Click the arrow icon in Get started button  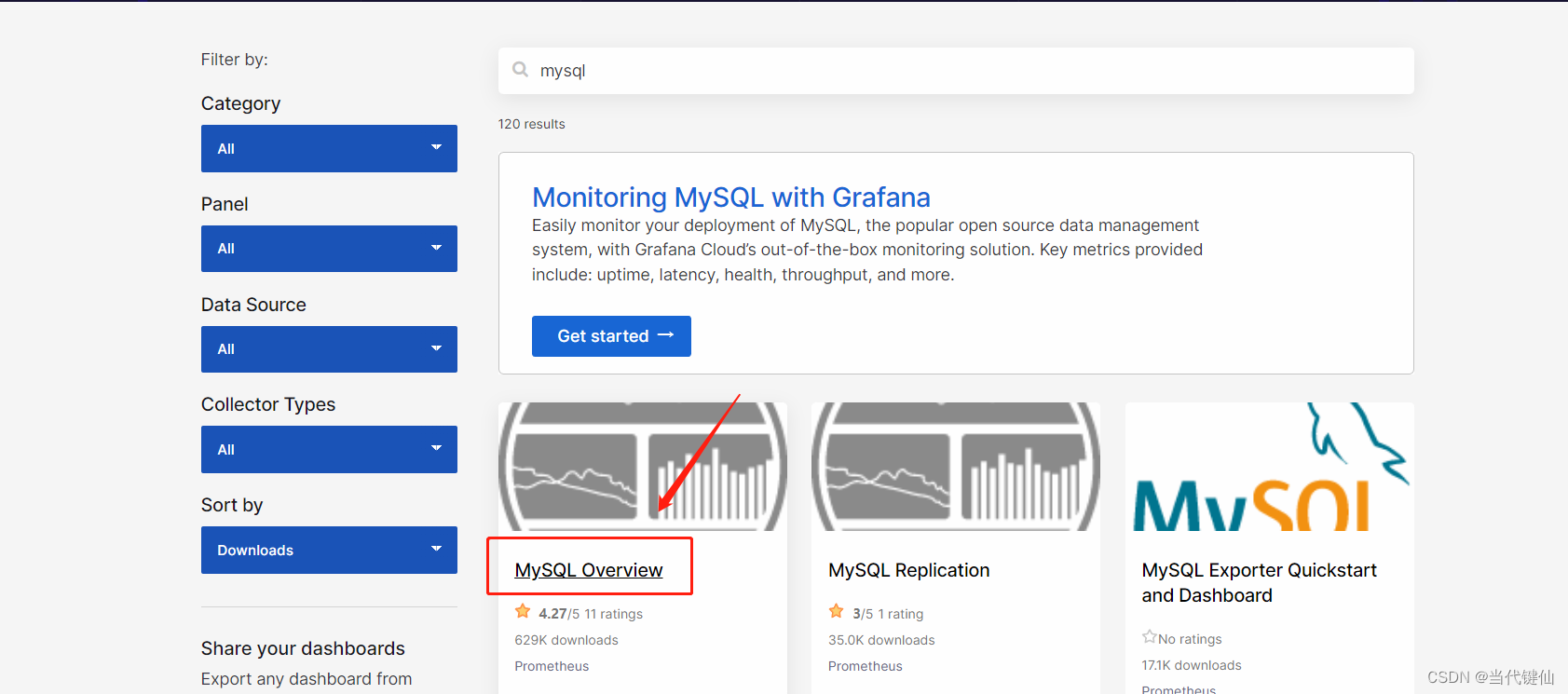pyautogui.click(x=665, y=335)
